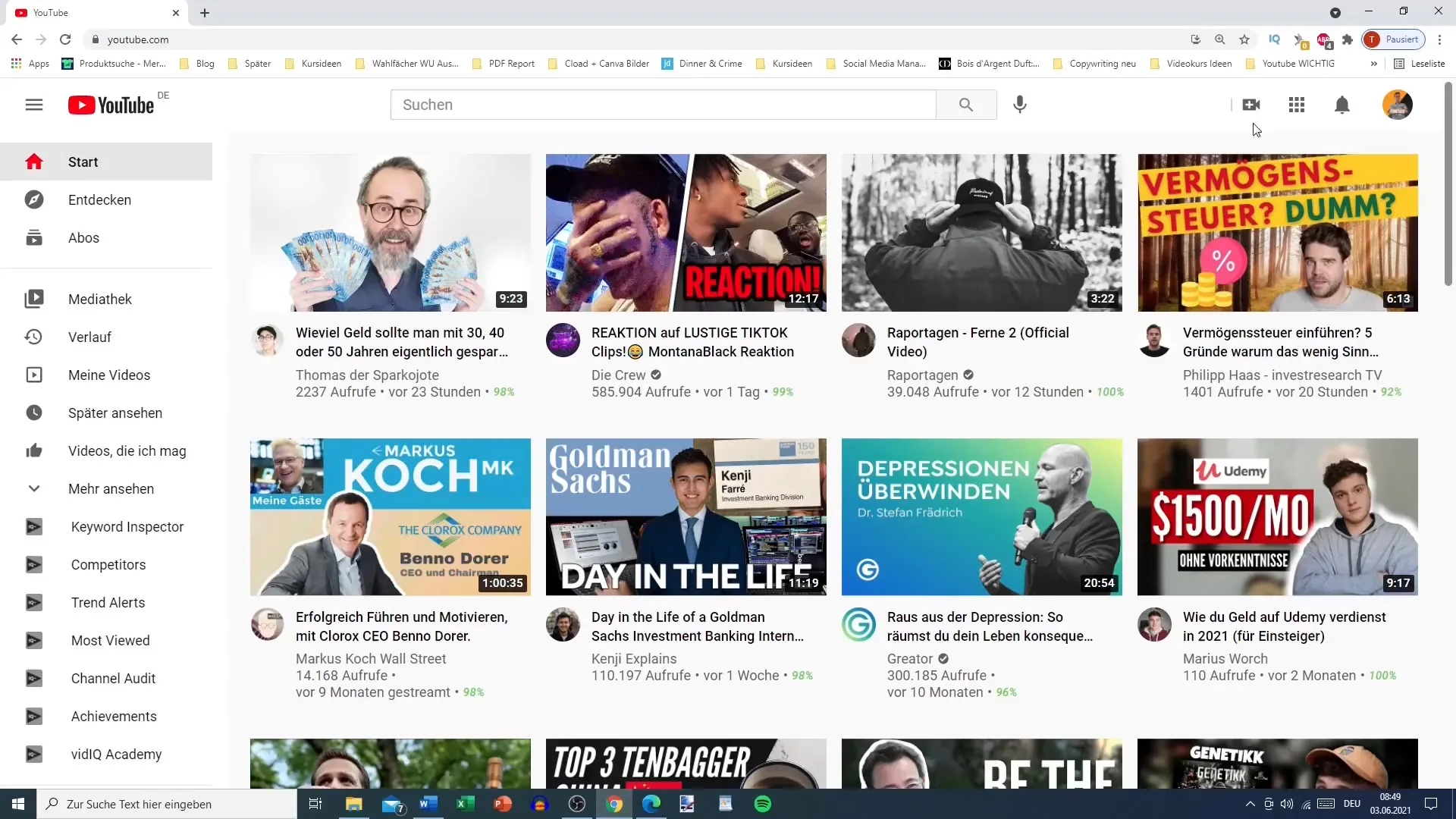Reload the page
The width and height of the screenshot is (1456, 819).
(x=65, y=39)
